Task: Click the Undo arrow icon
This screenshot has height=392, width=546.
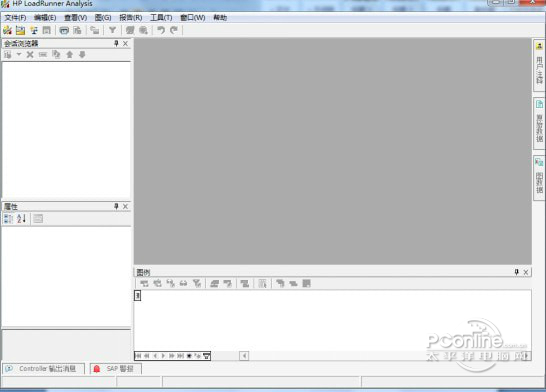Action: click(161, 31)
